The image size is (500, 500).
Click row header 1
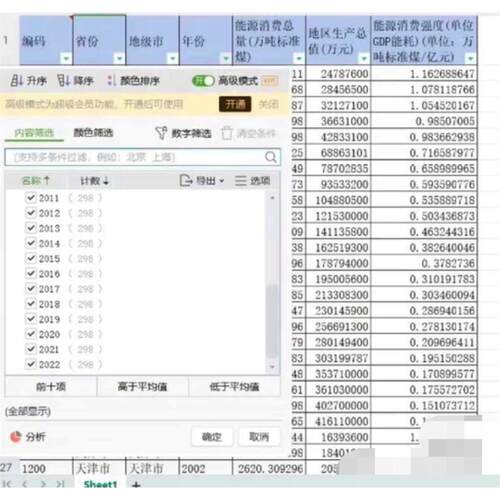click(x=6, y=41)
